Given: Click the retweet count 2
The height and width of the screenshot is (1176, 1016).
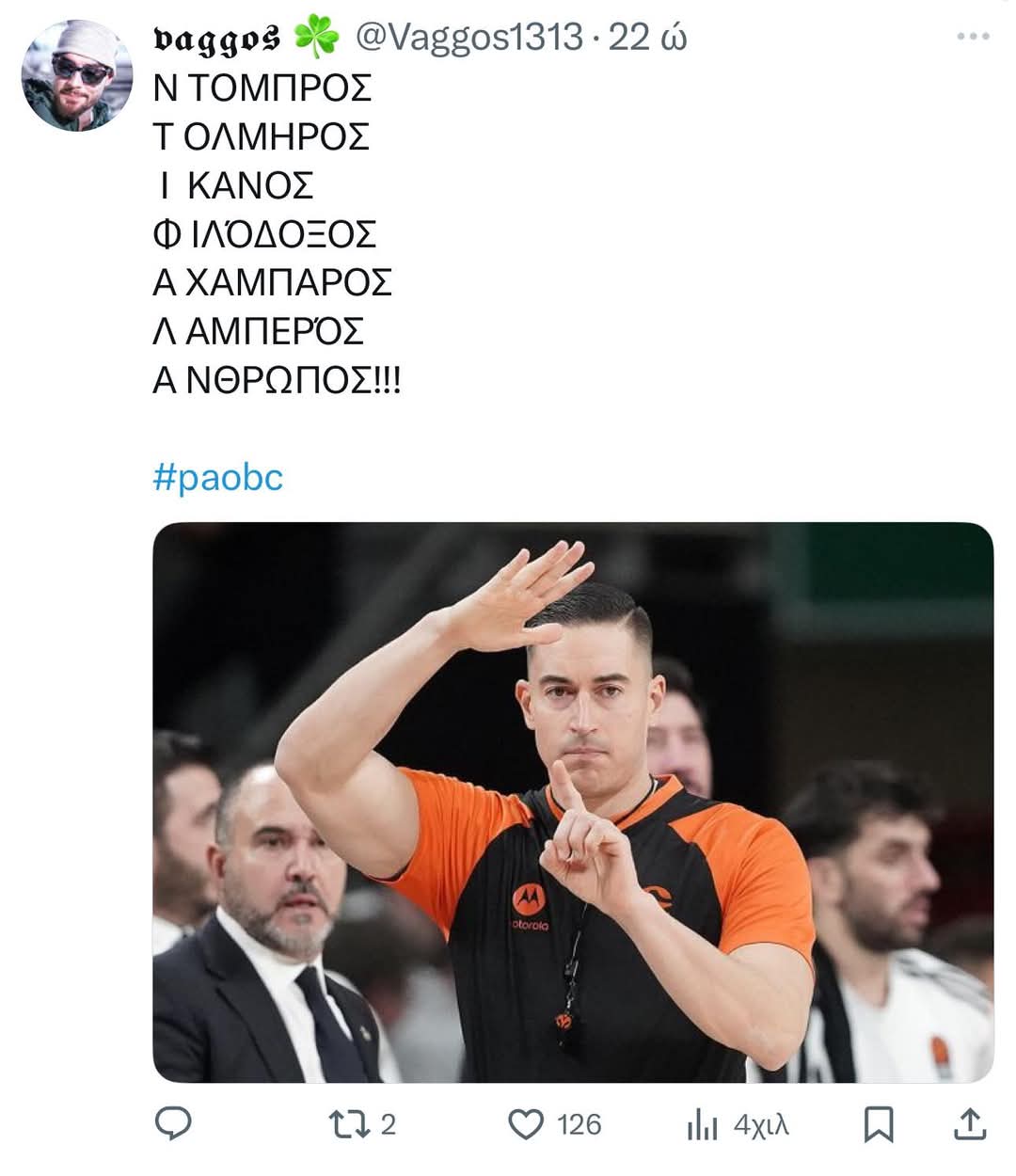Looking at the screenshot, I should 389,1124.
